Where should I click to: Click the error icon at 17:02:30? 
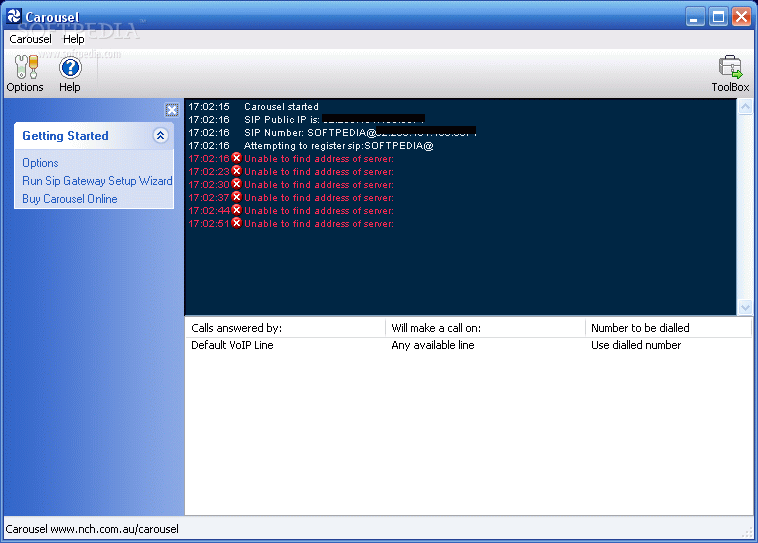[236, 184]
